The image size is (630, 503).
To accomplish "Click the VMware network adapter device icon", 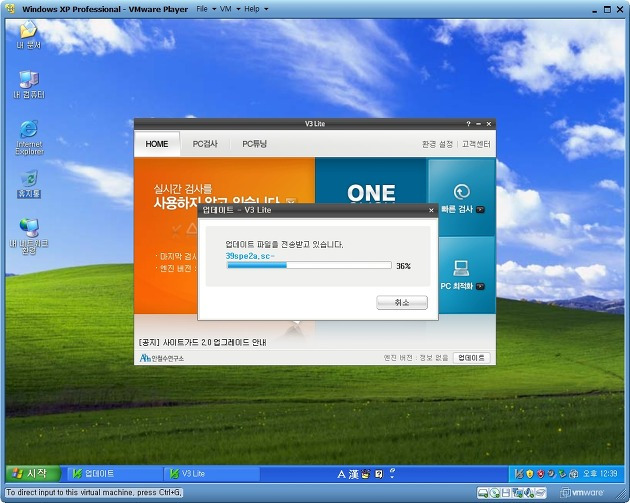I will [518, 493].
